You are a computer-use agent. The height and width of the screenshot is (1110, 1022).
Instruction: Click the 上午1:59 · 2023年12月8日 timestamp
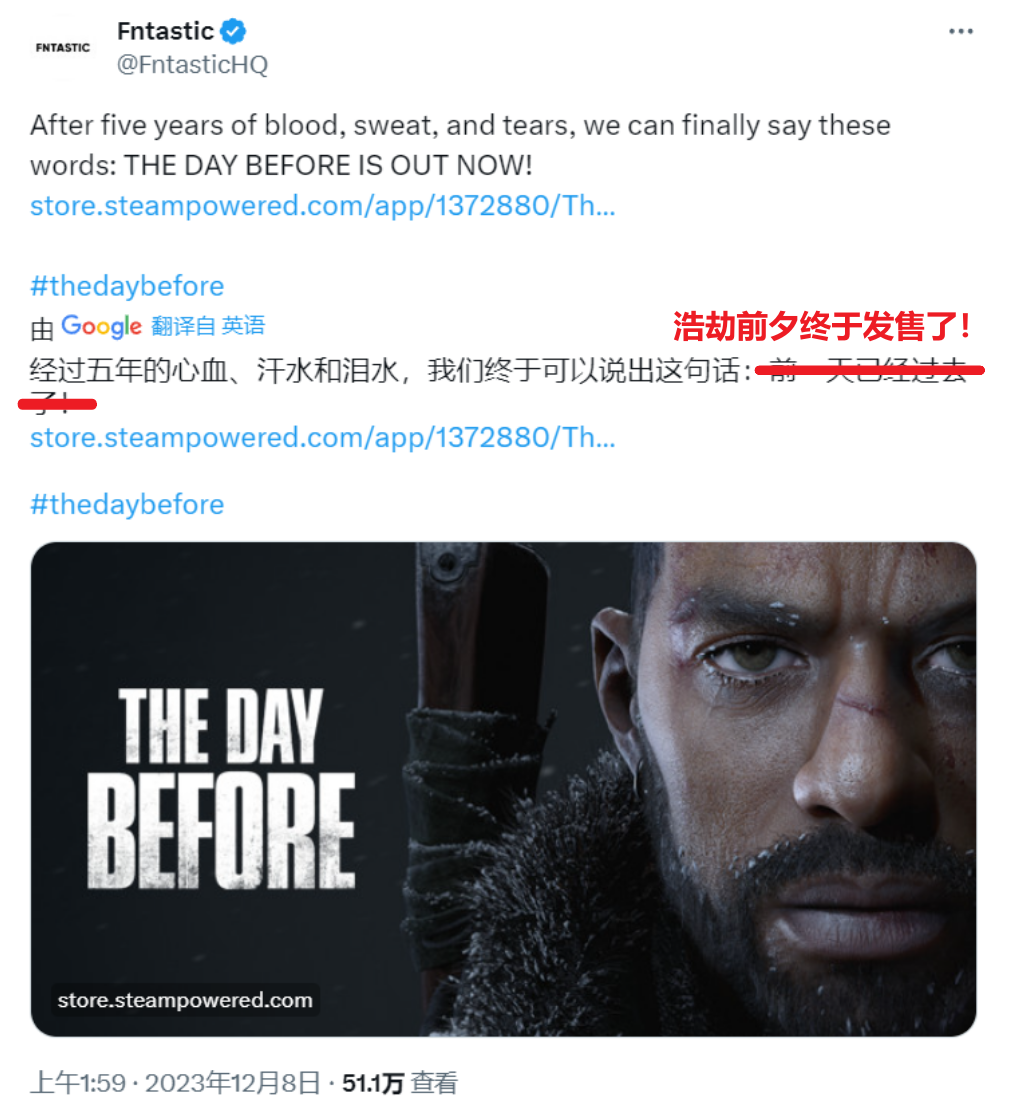(176, 1083)
